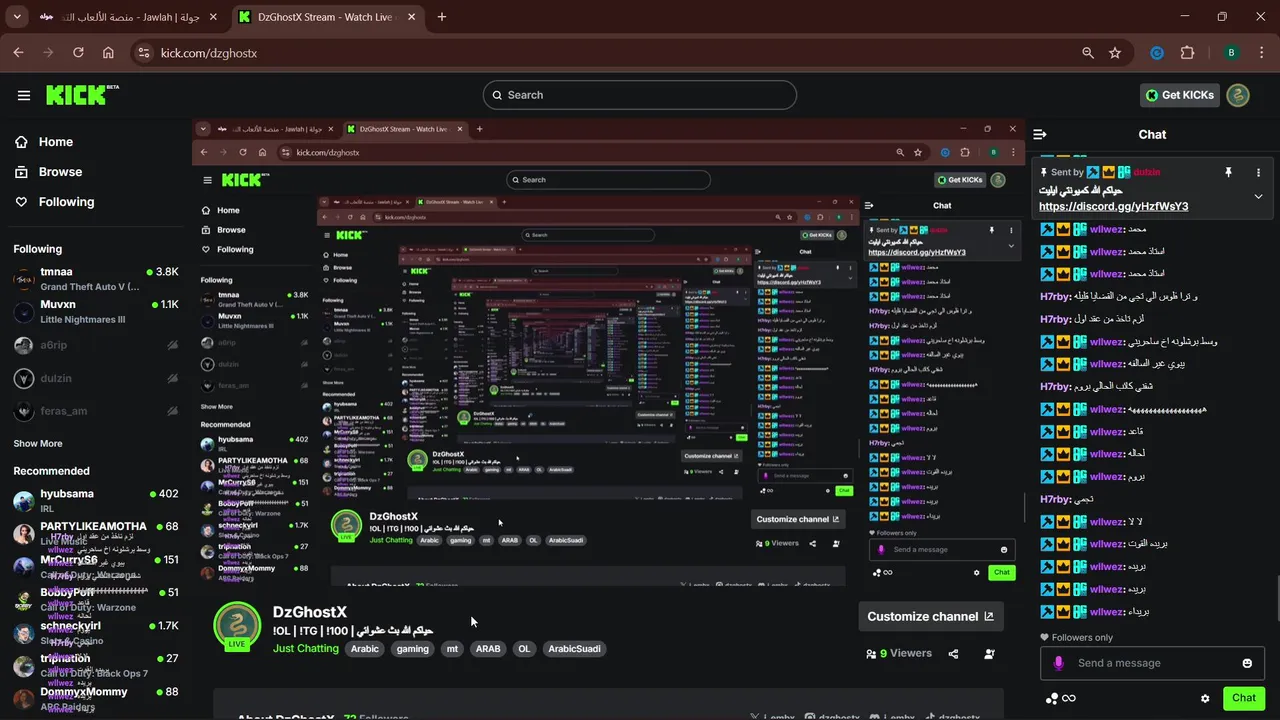Click the Send a message chat input
This screenshot has width=1280, height=720.
(1150, 663)
